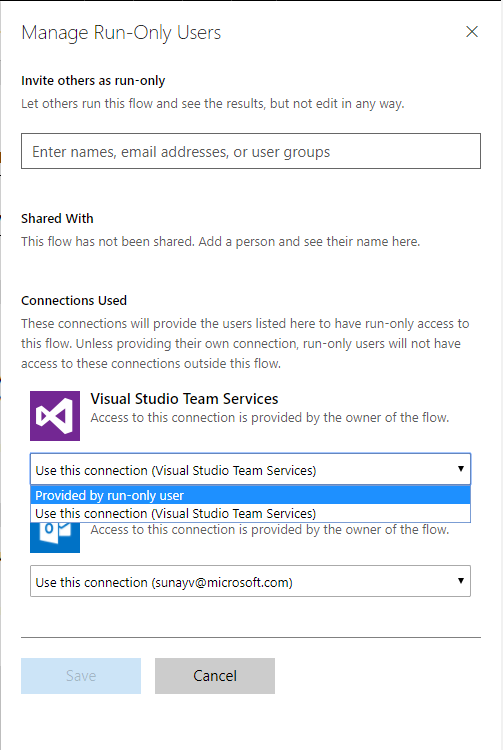Click the "Connections Used" section heading
This screenshot has height=750, width=503.
pos(74,300)
